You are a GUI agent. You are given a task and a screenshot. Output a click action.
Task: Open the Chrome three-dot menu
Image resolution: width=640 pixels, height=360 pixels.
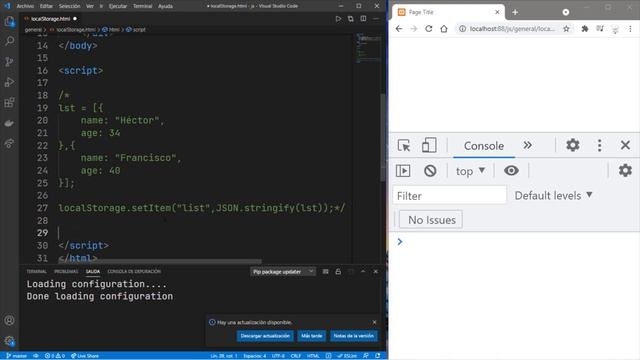pos(630,29)
